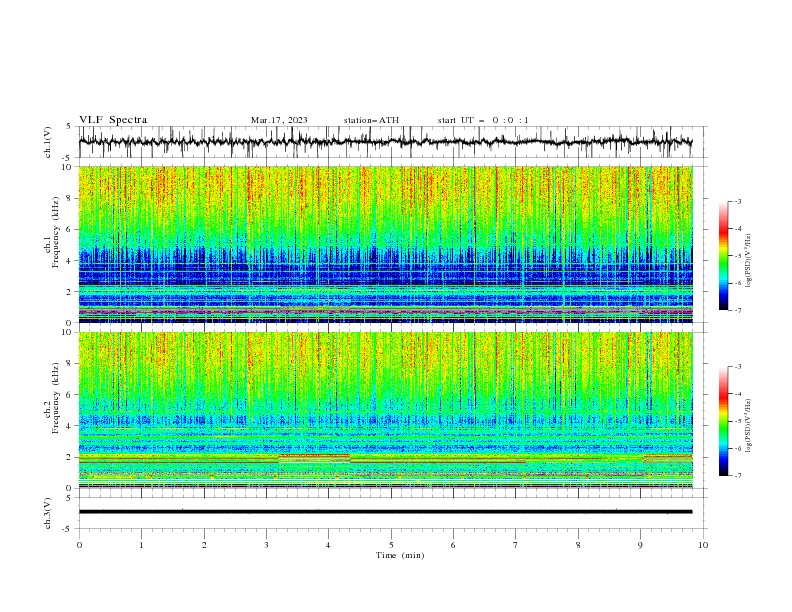Click the ch.3 flat black waveform trace

click(385, 512)
